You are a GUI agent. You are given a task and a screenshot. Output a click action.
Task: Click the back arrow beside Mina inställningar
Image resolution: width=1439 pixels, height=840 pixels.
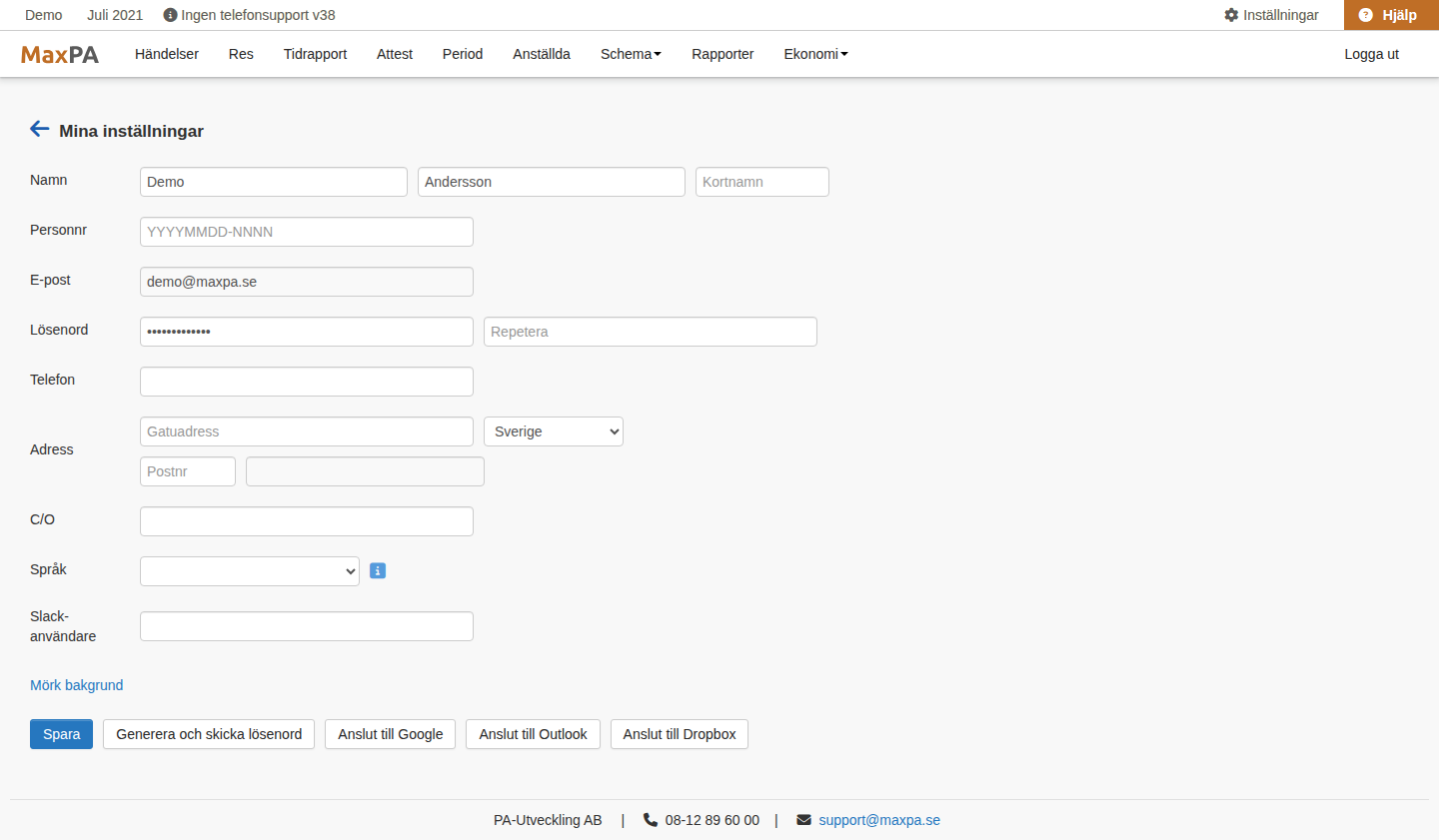pyautogui.click(x=40, y=129)
